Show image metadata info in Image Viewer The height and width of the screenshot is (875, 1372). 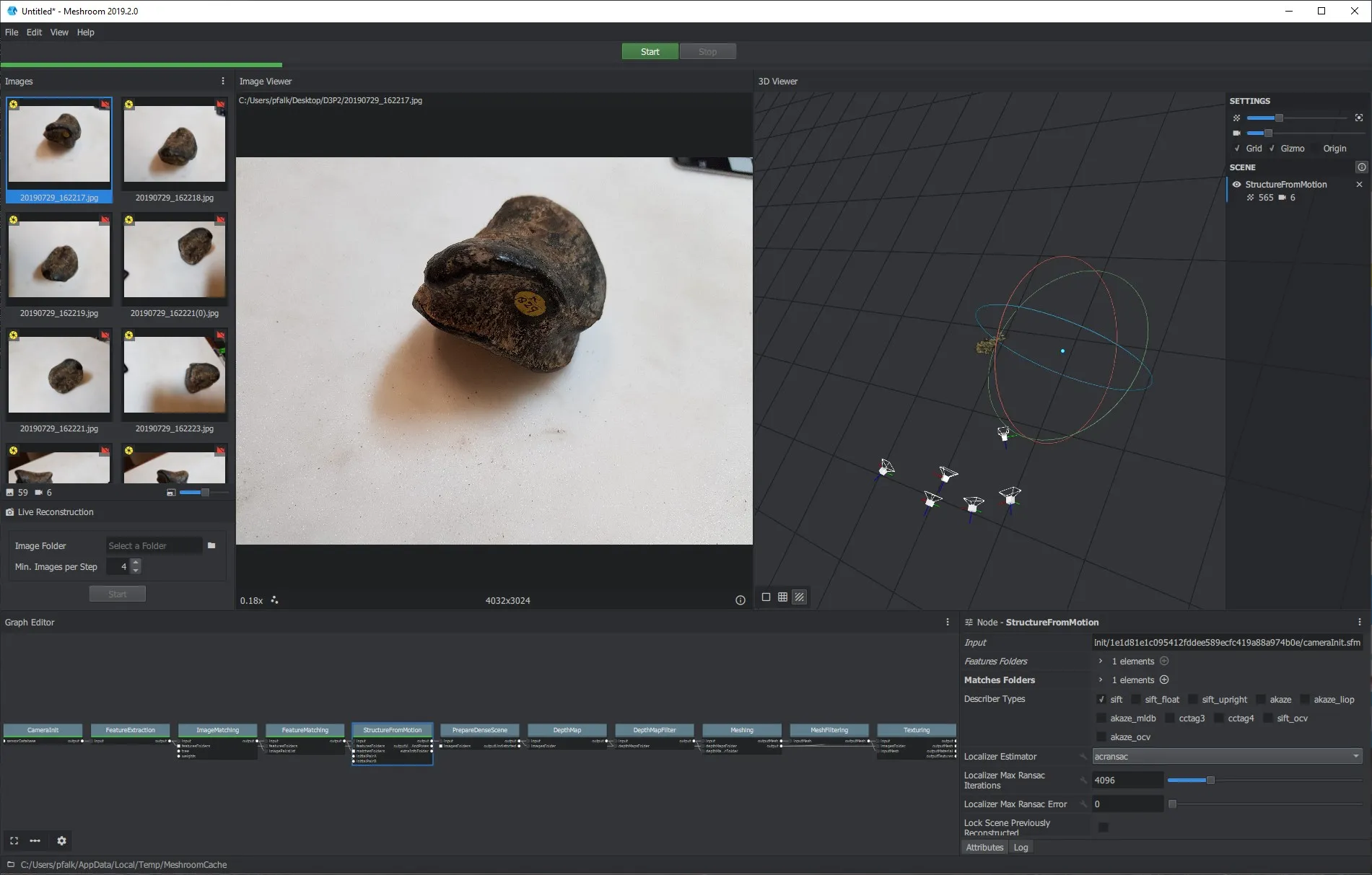click(x=740, y=600)
